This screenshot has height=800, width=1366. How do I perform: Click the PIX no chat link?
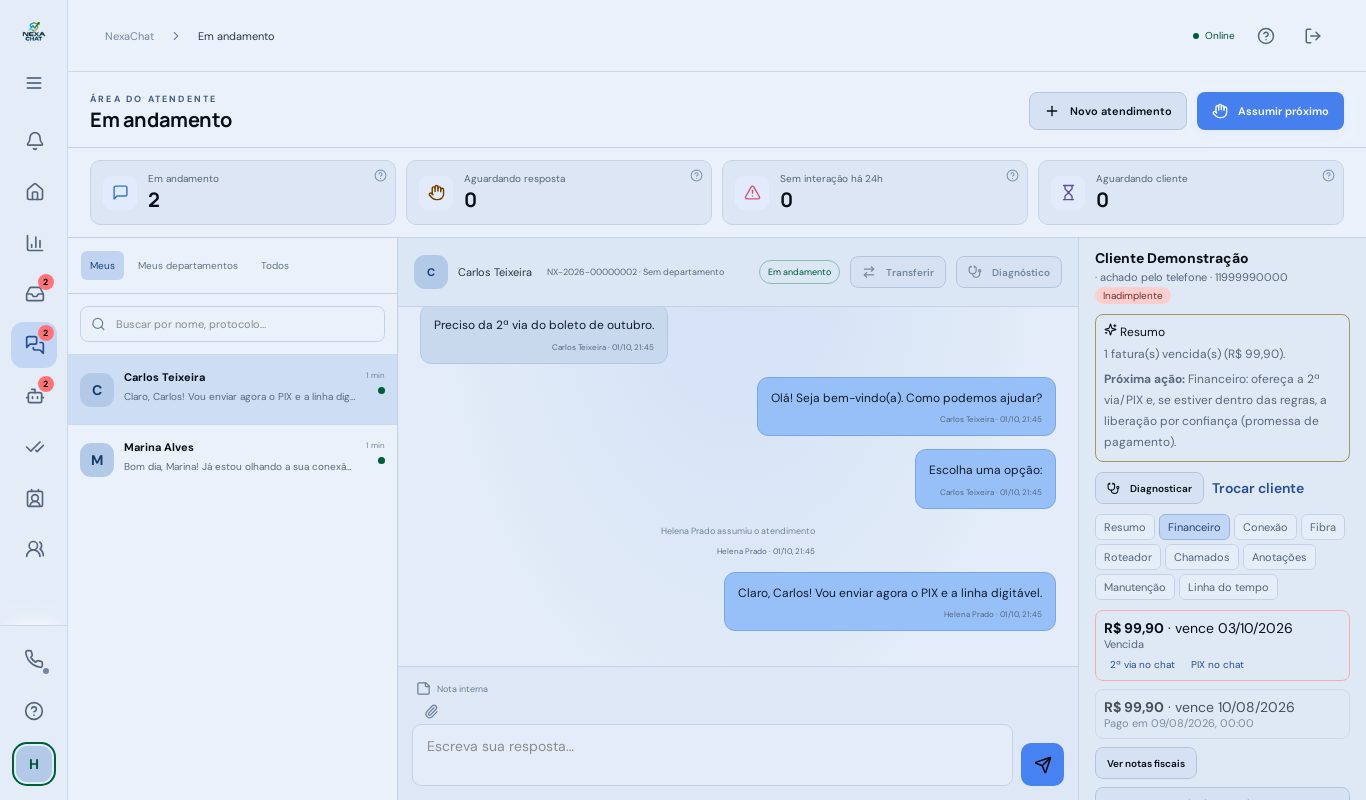1217,664
